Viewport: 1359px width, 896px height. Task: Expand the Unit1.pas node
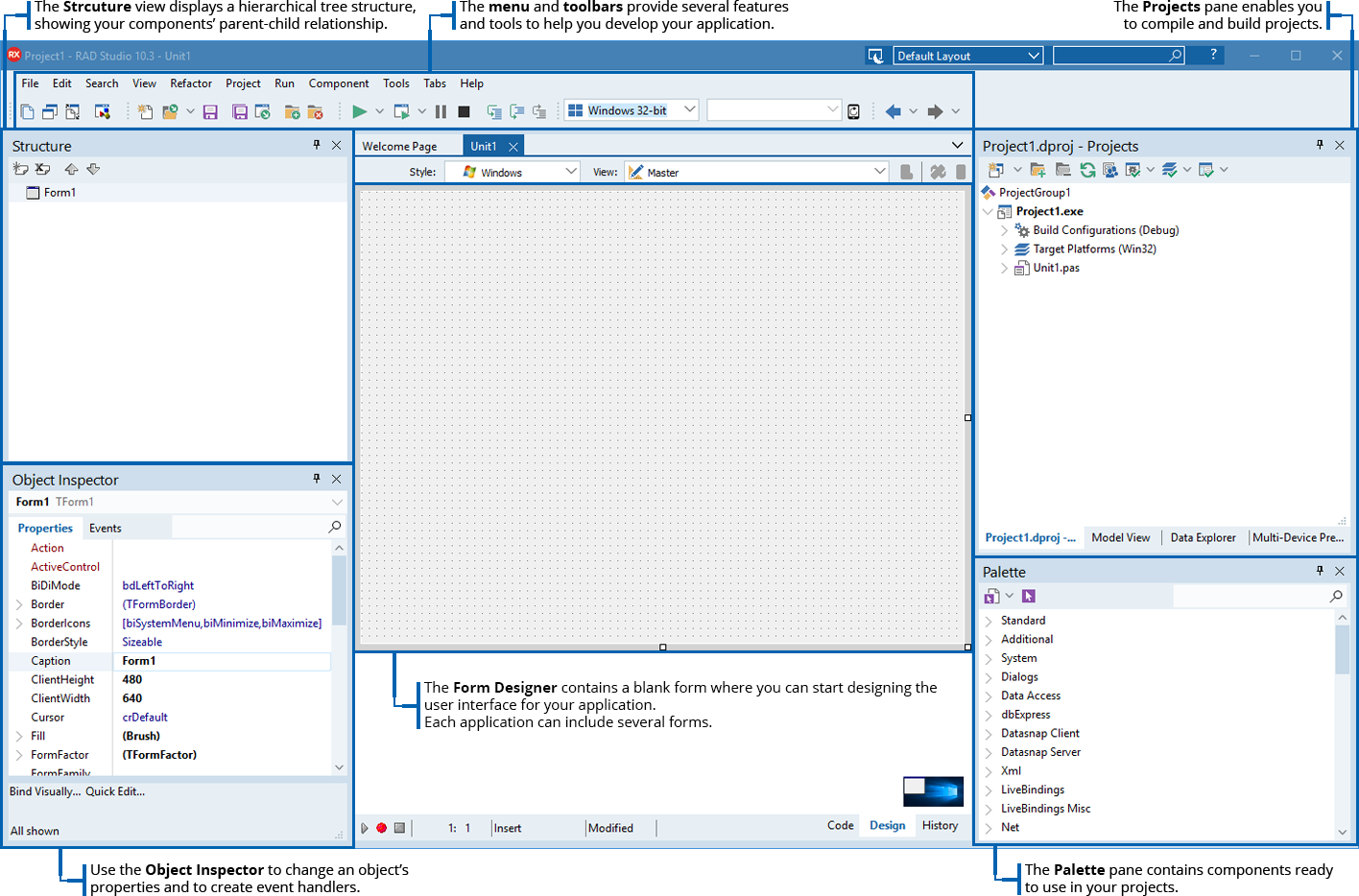[x=1005, y=269]
